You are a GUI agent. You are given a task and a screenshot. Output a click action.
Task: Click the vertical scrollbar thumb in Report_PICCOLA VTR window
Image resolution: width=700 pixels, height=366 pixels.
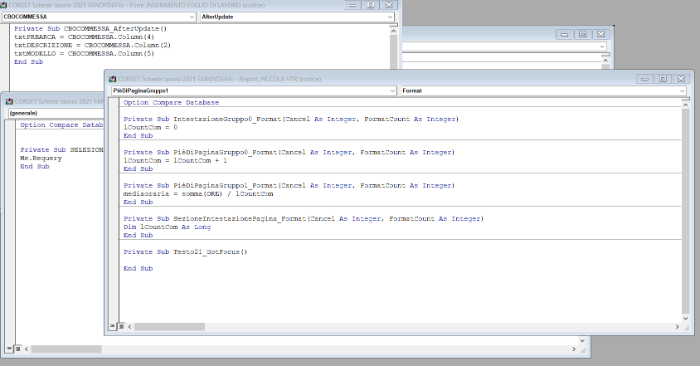click(686, 211)
